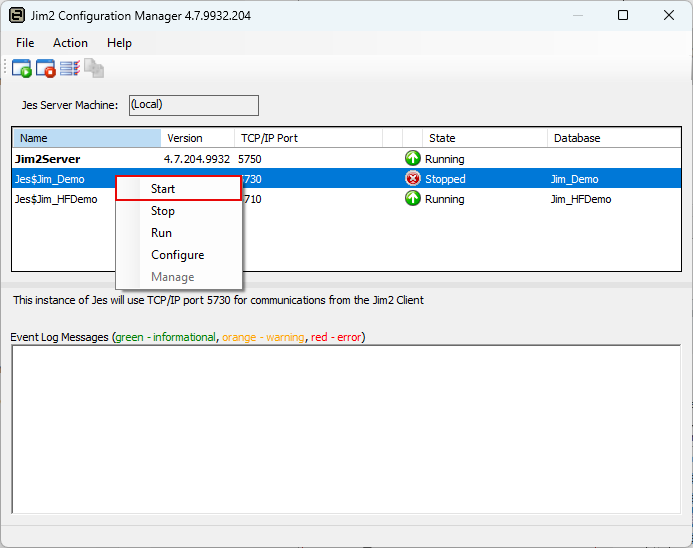Click the Jes Server Machine field

[x=194, y=105]
